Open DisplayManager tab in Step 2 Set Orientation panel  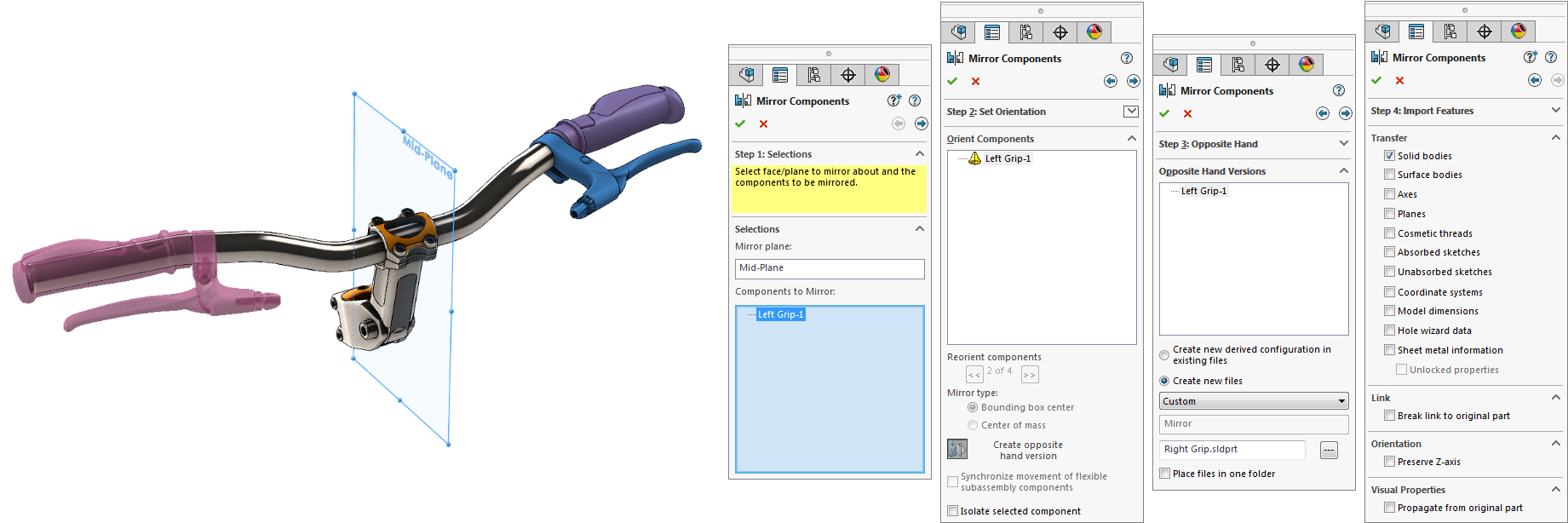click(x=1094, y=32)
